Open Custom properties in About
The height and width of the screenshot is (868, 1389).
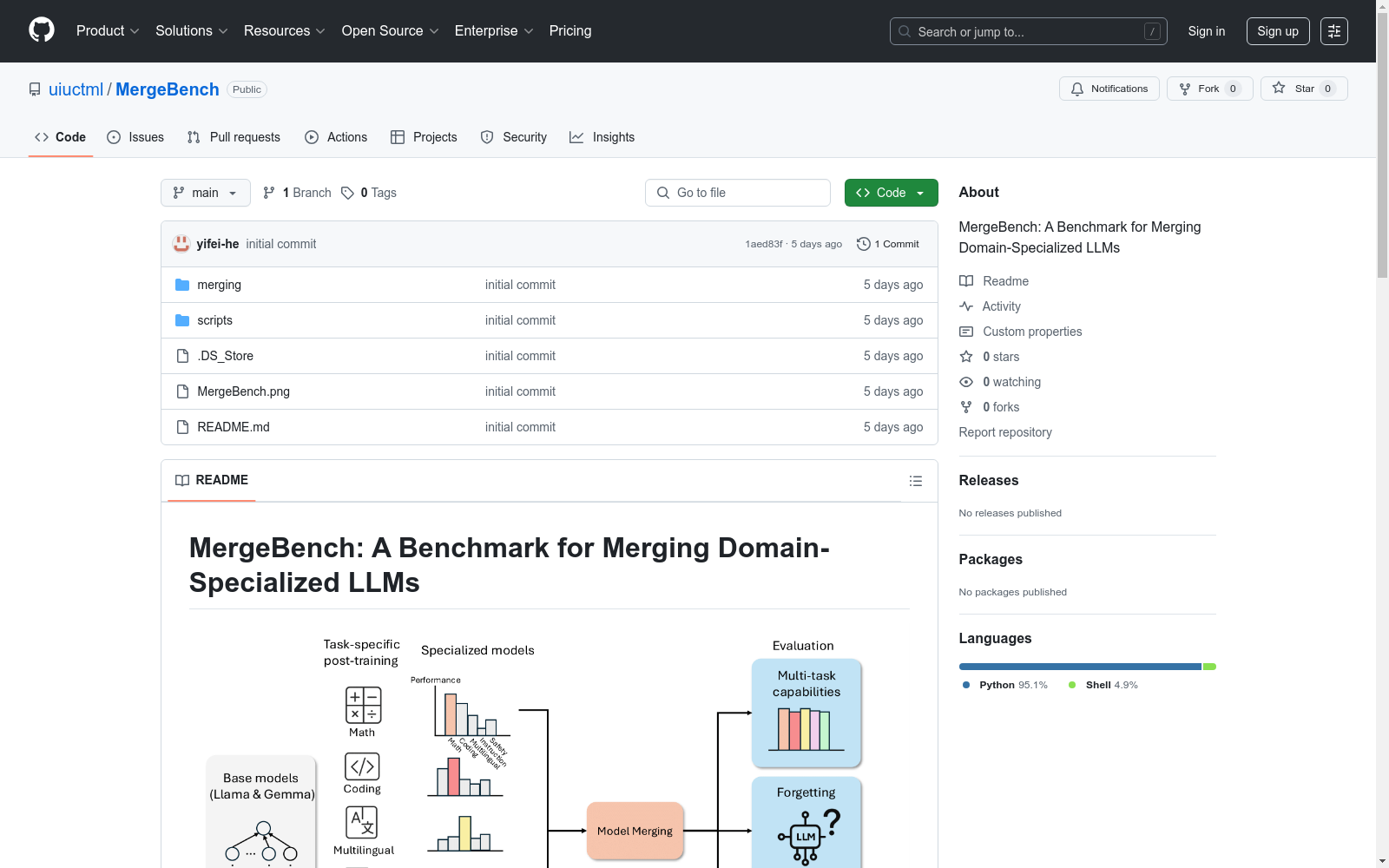click(x=1021, y=332)
